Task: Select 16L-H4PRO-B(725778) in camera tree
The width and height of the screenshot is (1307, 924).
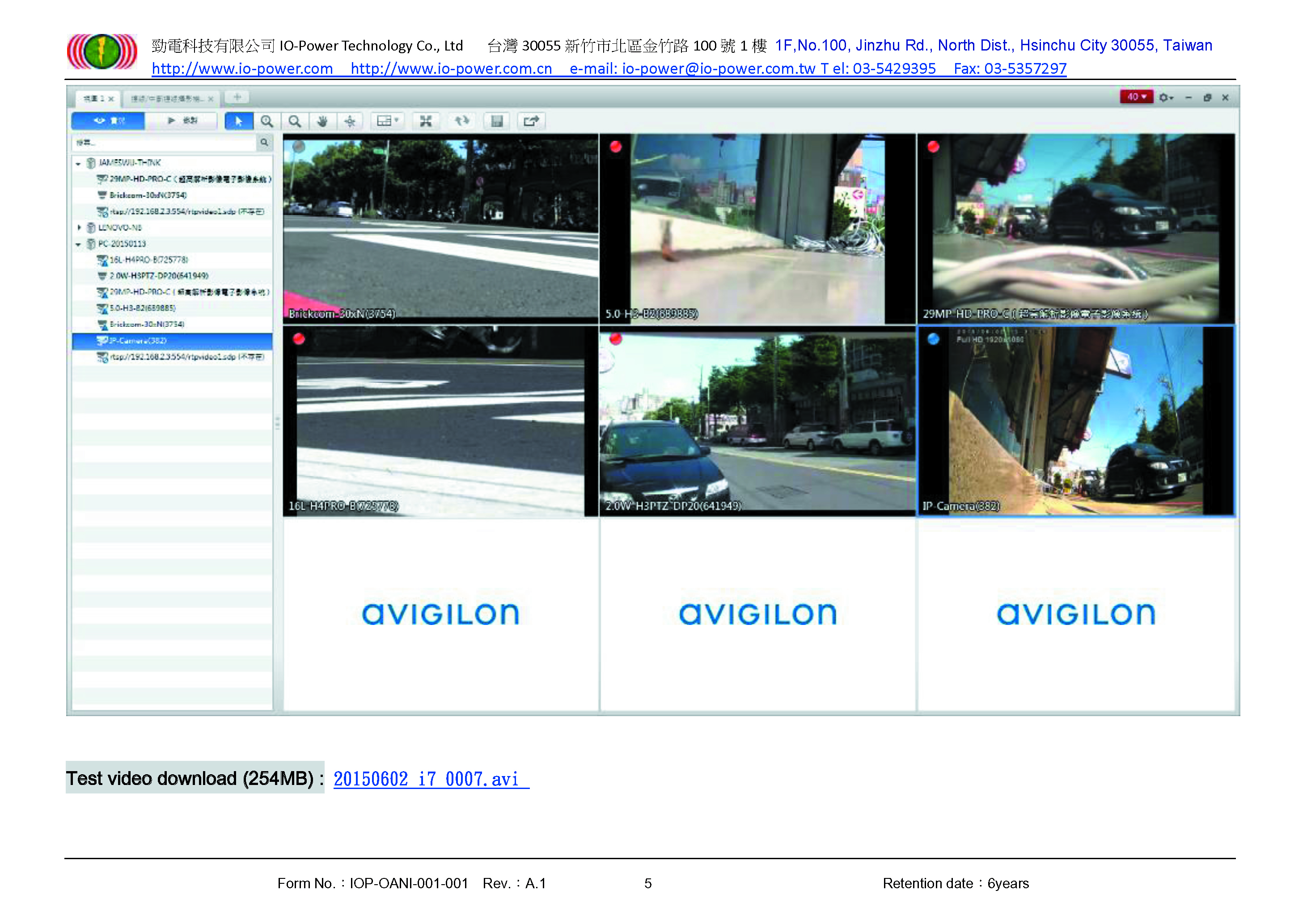Action: [173, 261]
